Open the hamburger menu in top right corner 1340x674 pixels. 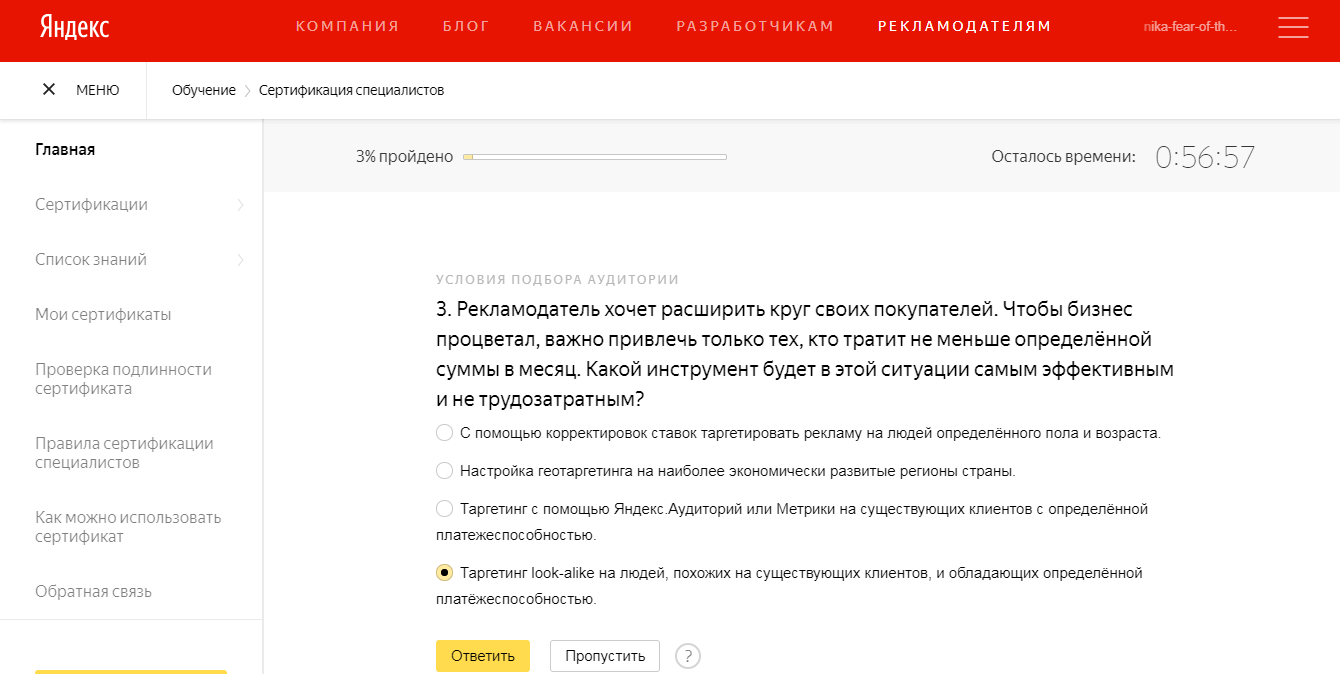click(x=1293, y=27)
